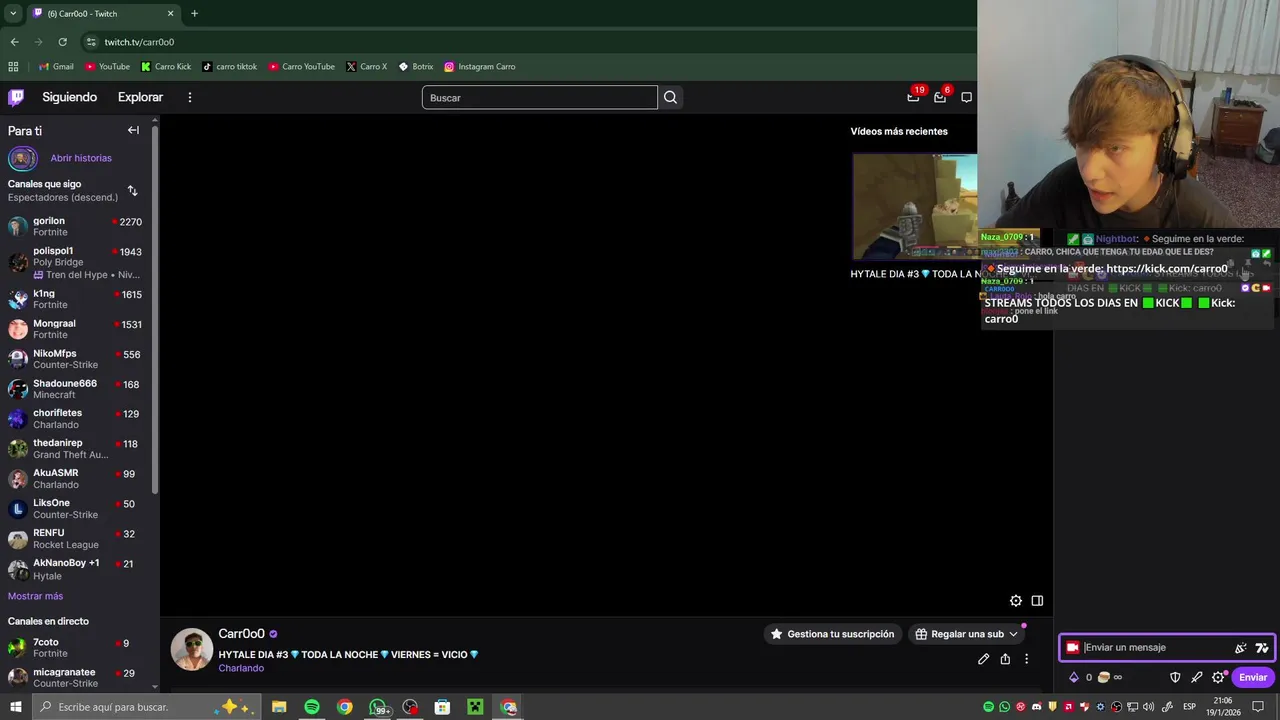Open the Twitch home logo
Image resolution: width=1280 pixels, height=720 pixels.
coord(16,97)
